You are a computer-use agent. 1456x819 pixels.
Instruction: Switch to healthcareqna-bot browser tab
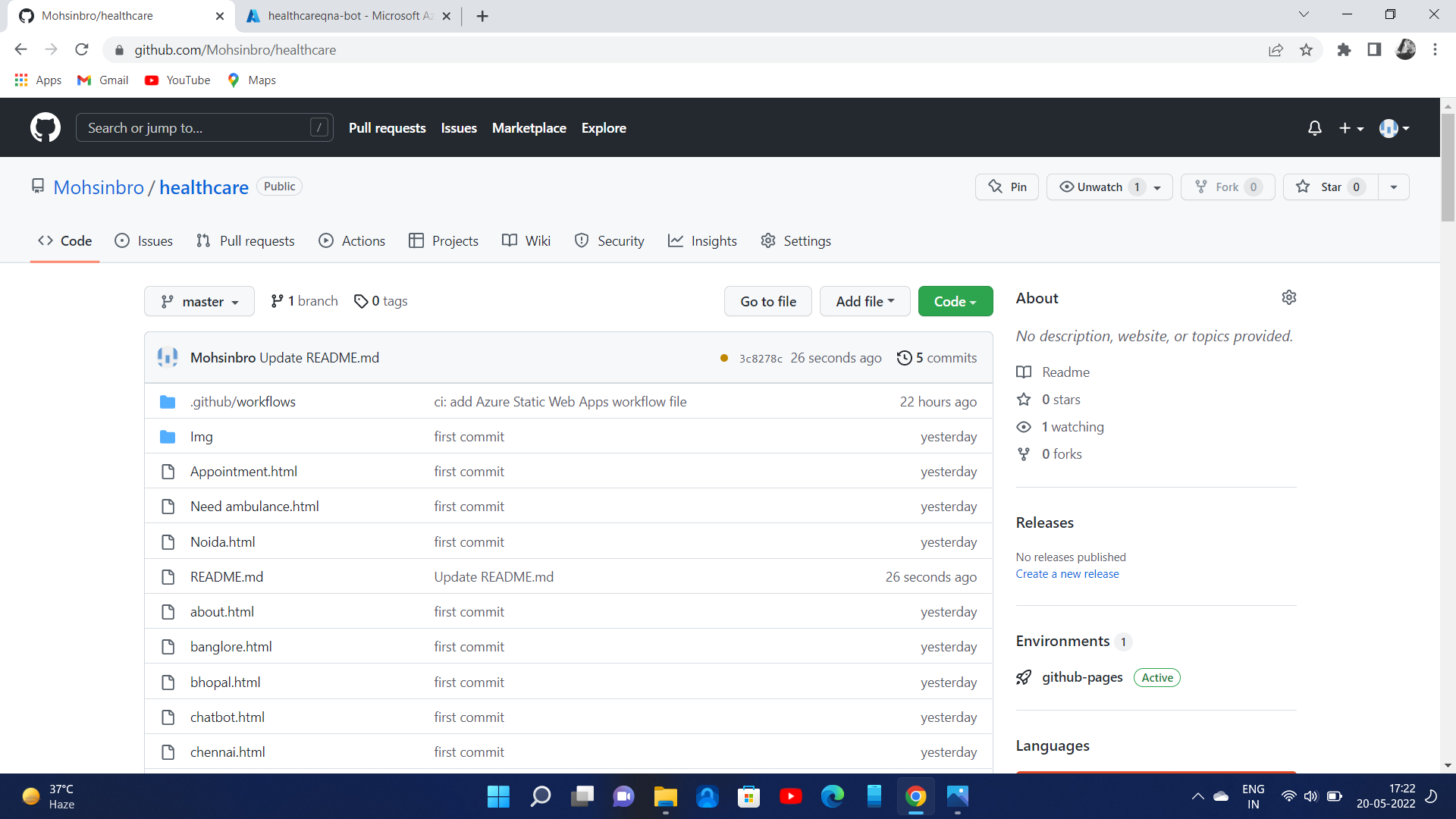coord(348,16)
